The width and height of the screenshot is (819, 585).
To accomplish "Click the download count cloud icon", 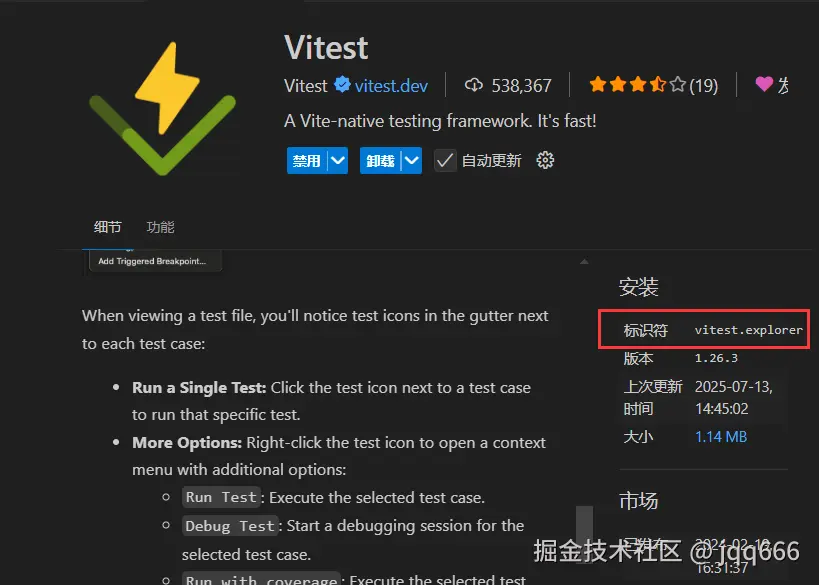I will 474,85.
